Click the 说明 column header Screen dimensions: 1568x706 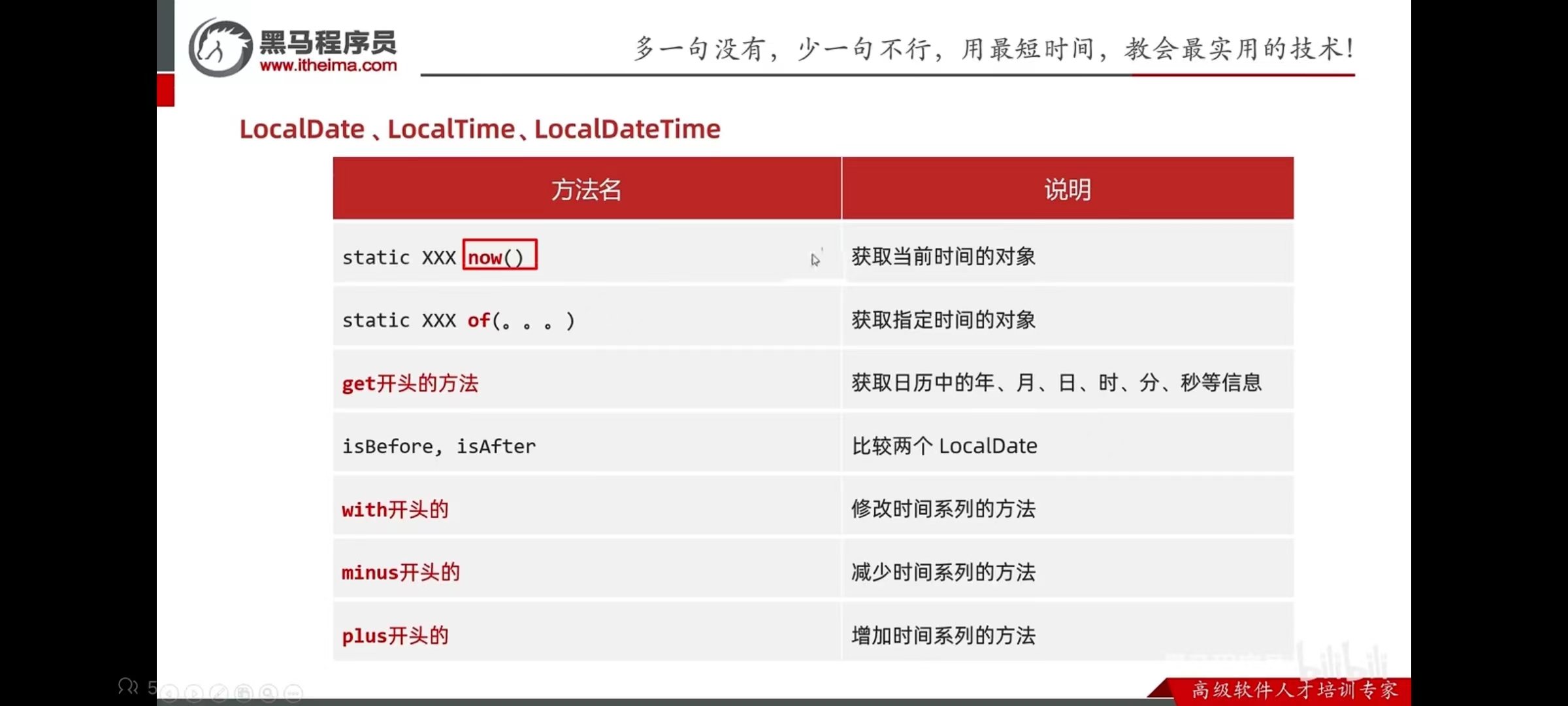click(1067, 190)
